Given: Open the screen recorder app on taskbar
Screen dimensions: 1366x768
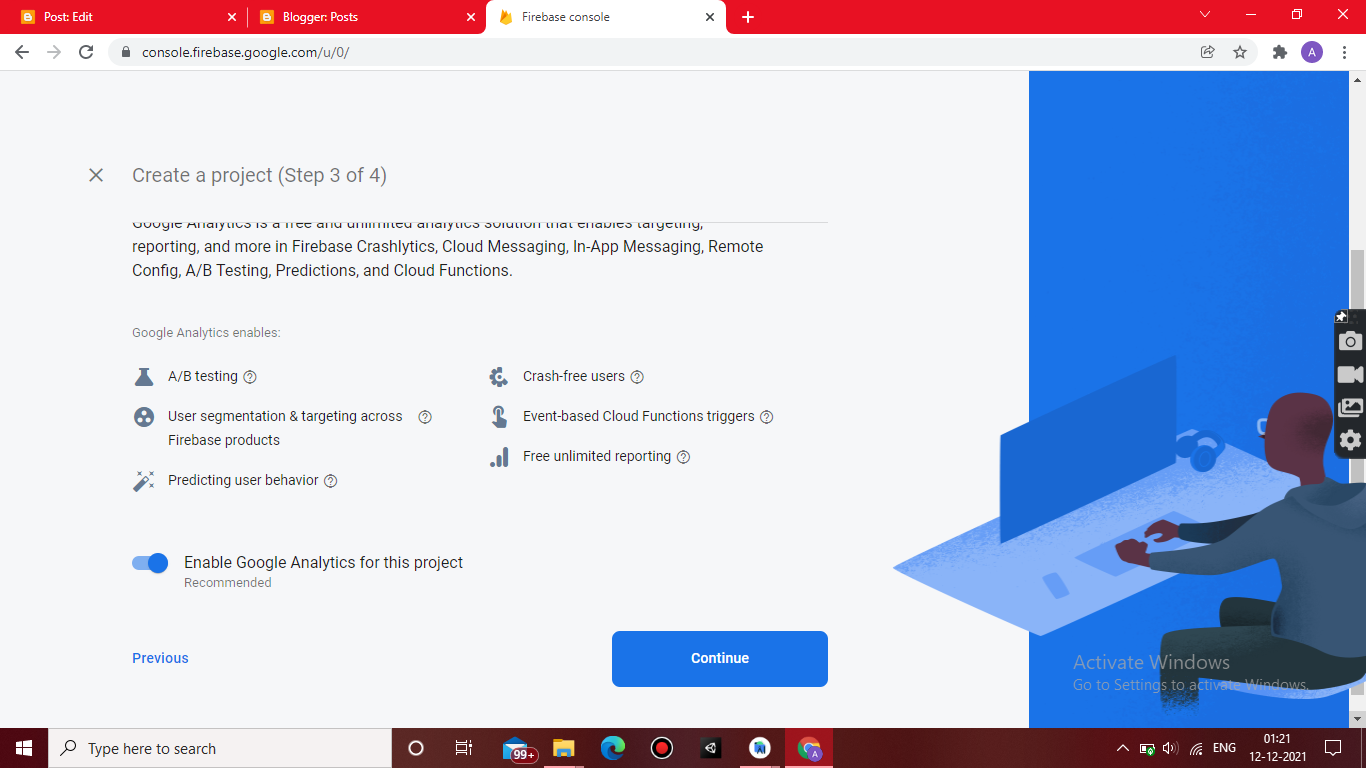Looking at the screenshot, I should click(x=661, y=748).
